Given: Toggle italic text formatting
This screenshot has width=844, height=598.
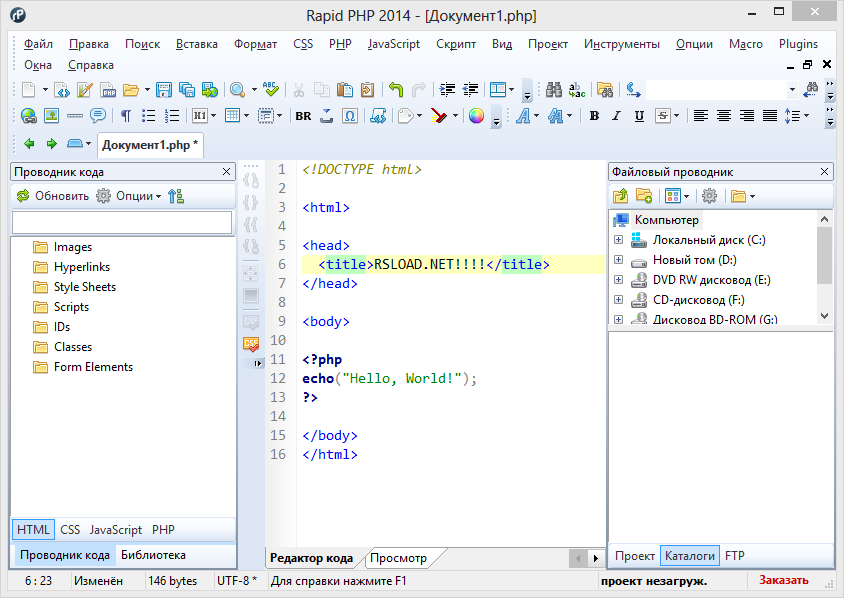Looking at the screenshot, I should tap(617, 116).
